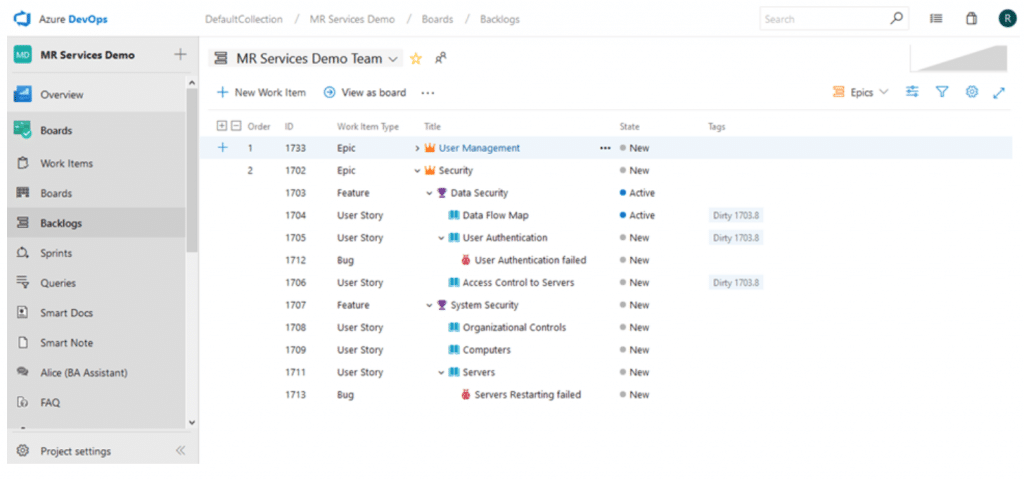Click into the Search input field
The image size is (1024, 480).
(824, 19)
